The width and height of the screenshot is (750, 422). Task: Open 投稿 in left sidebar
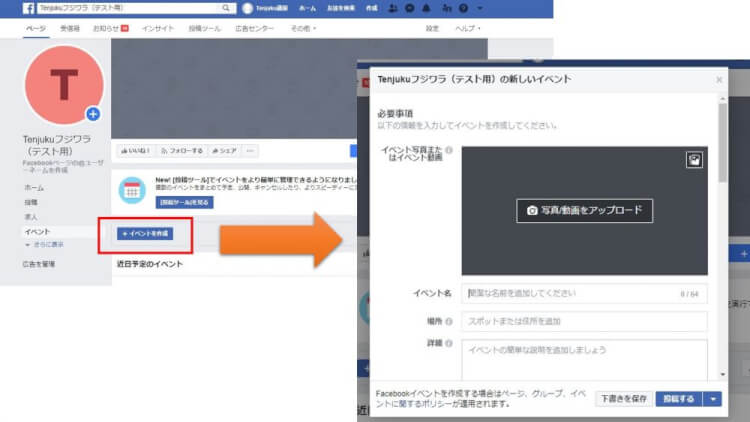(x=31, y=202)
